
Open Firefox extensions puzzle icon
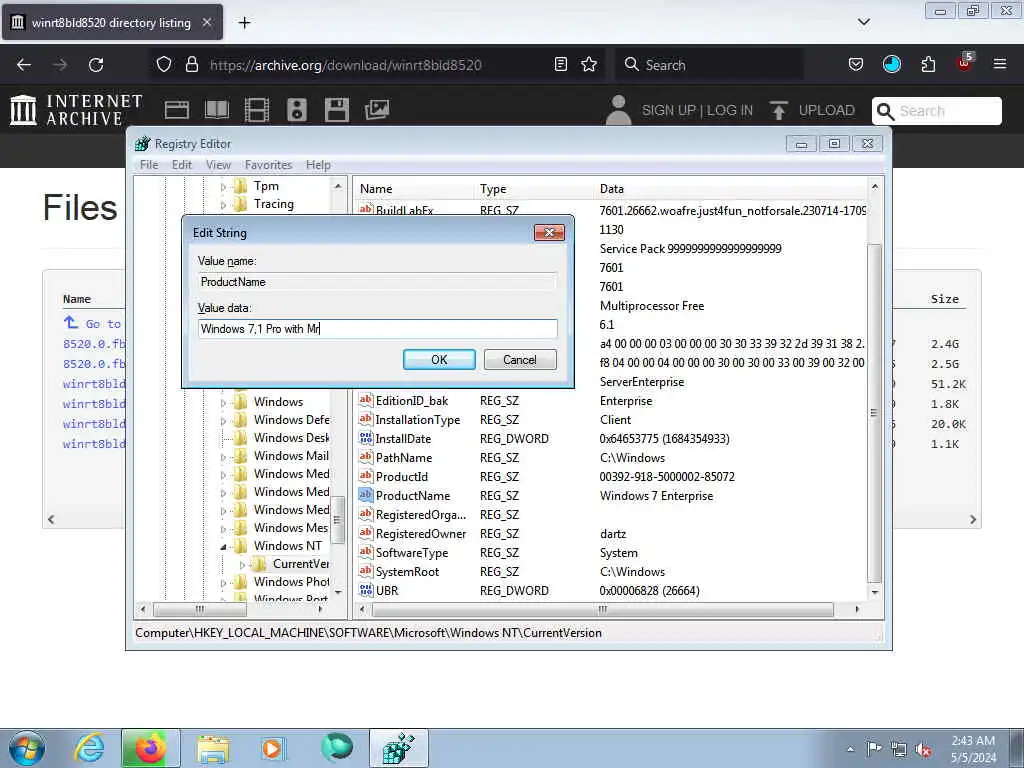[928, 64]
